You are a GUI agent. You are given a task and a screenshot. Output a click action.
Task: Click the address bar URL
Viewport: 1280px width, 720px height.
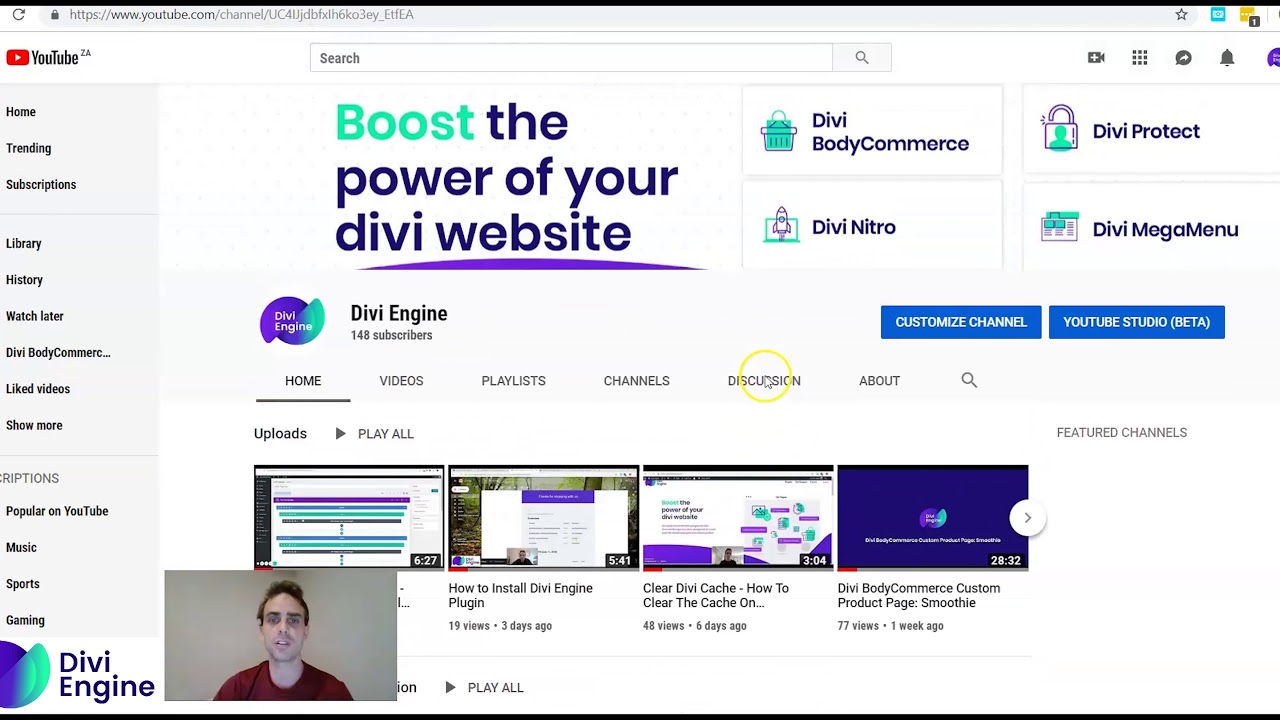coord(241,15)
